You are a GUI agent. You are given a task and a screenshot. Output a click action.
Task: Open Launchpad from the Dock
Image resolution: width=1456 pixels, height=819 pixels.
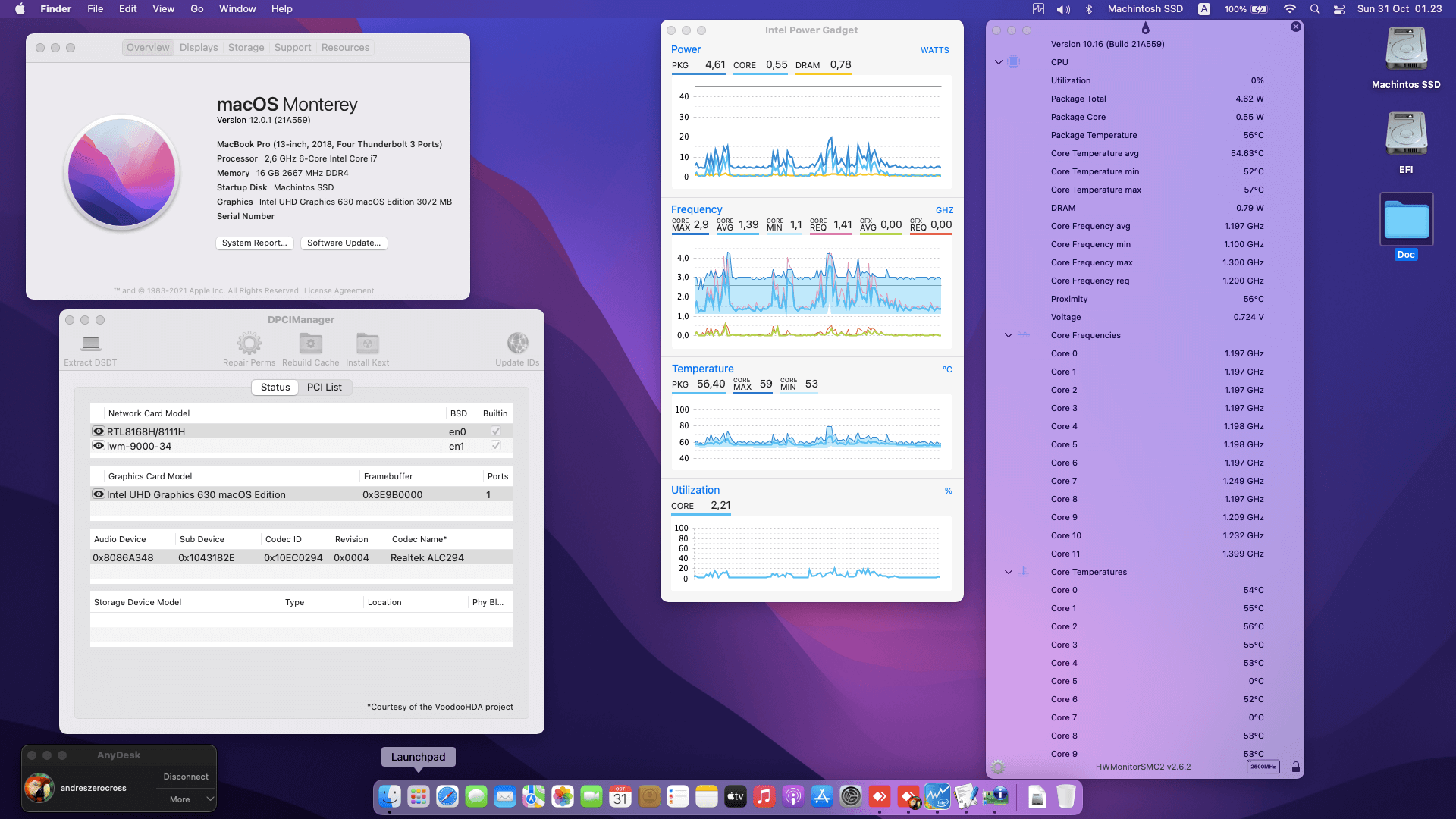coord(419,796)
